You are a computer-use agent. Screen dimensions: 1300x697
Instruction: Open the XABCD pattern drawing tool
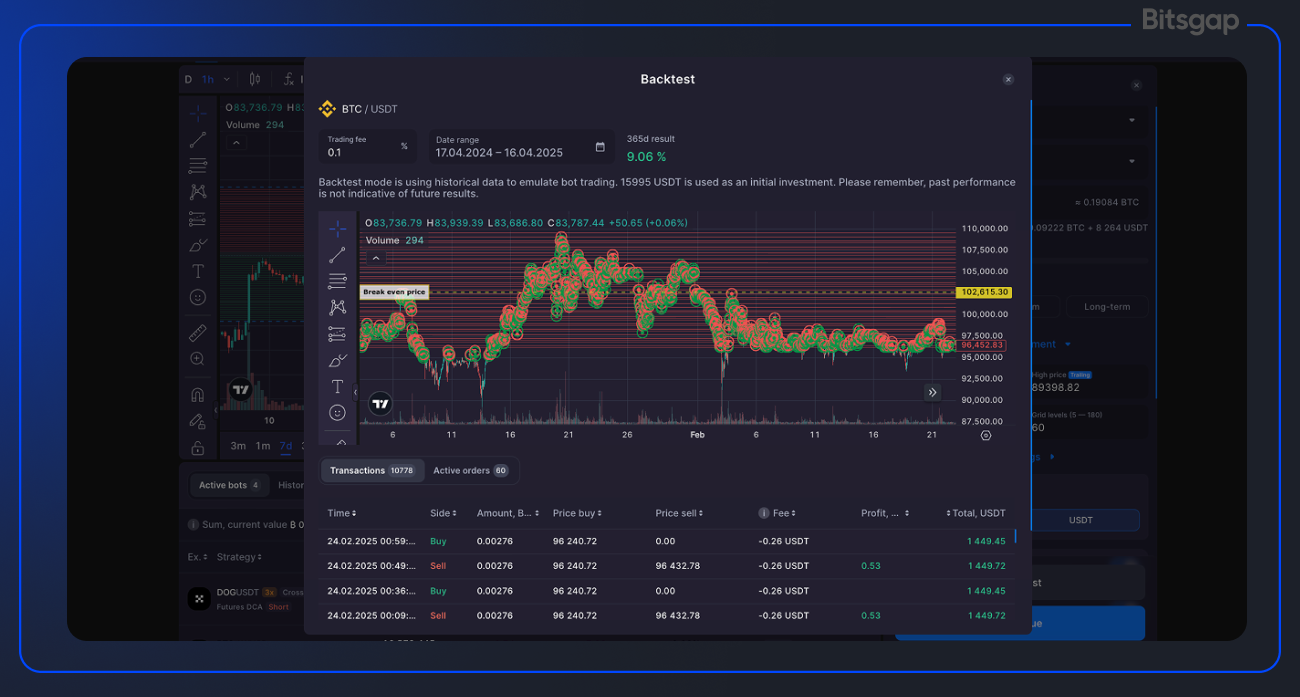[x=337, y=307]
